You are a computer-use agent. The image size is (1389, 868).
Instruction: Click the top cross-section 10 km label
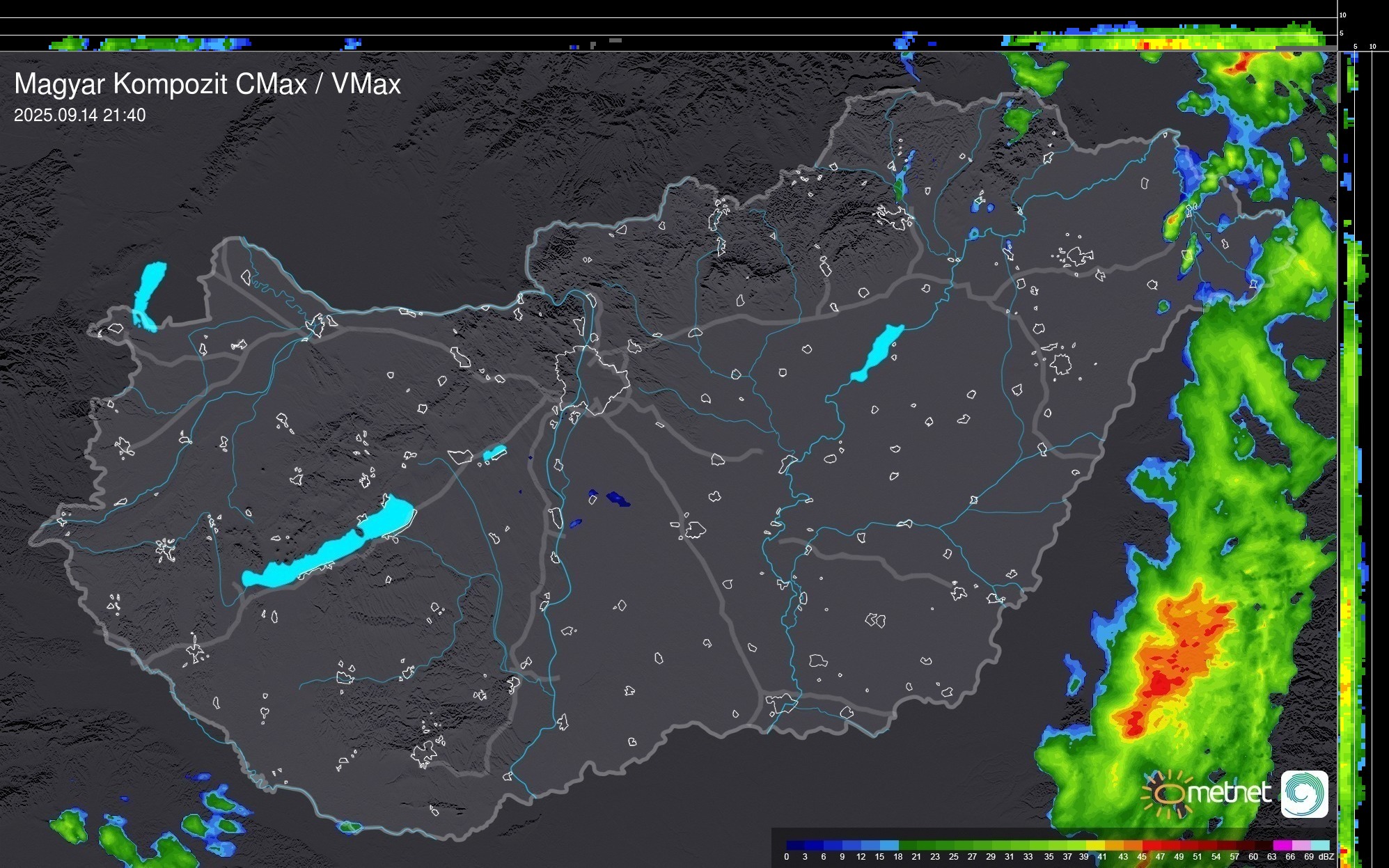pyautogui.click(x=1343, y=15)
